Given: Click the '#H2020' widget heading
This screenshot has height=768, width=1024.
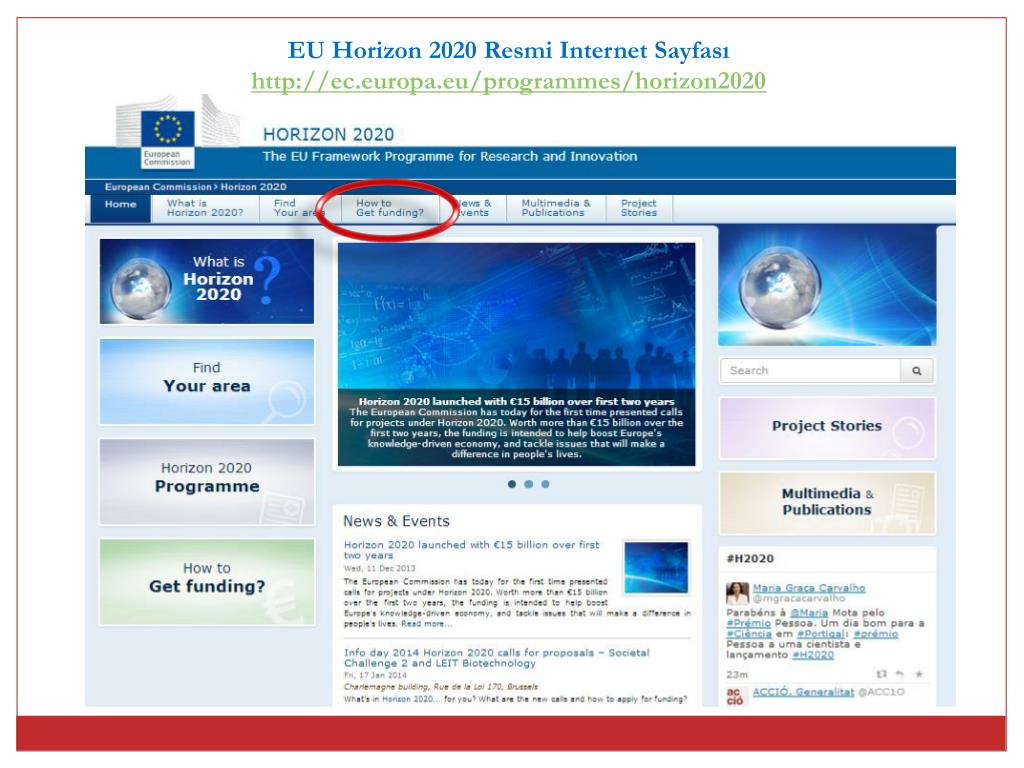Looking at the screenshot, I should [x=750, y=558].
